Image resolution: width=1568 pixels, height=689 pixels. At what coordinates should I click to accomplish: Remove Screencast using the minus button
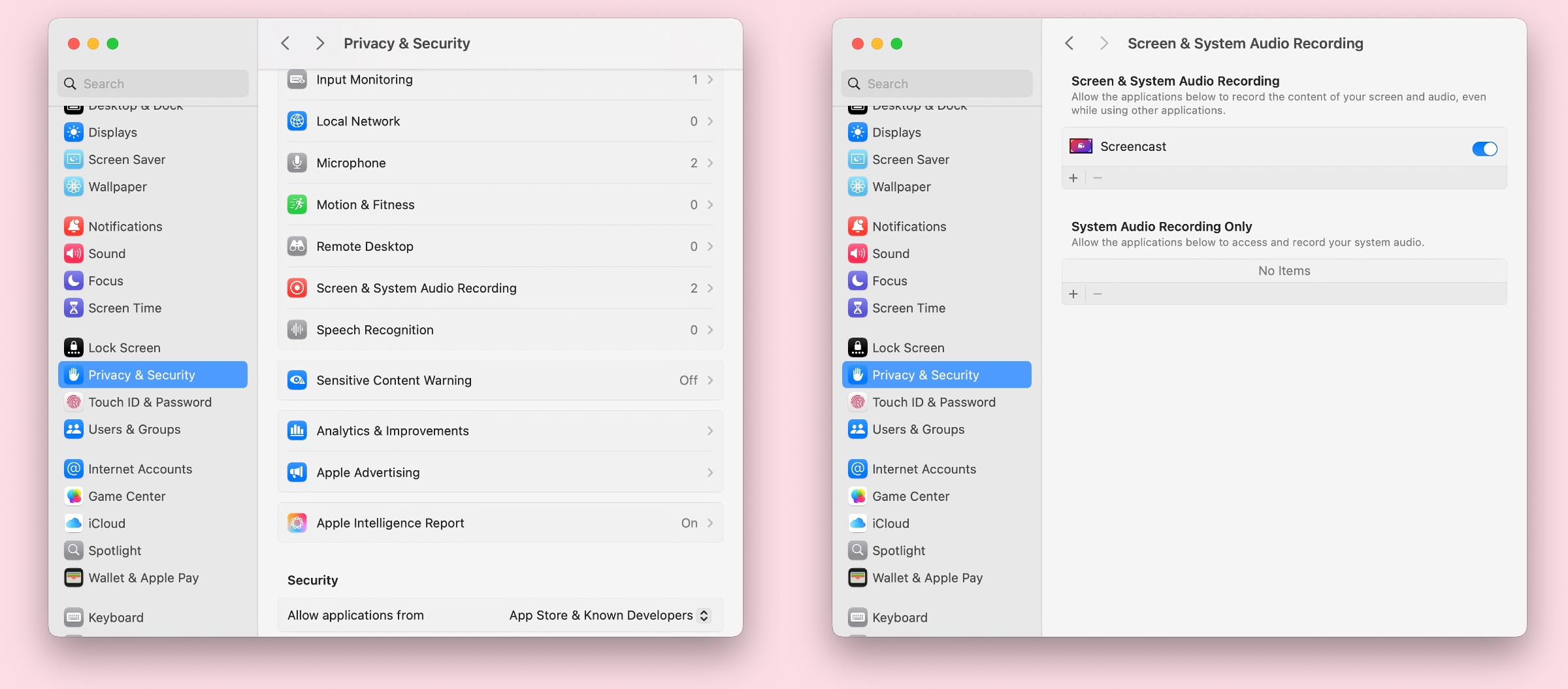tap(1098, 177)
